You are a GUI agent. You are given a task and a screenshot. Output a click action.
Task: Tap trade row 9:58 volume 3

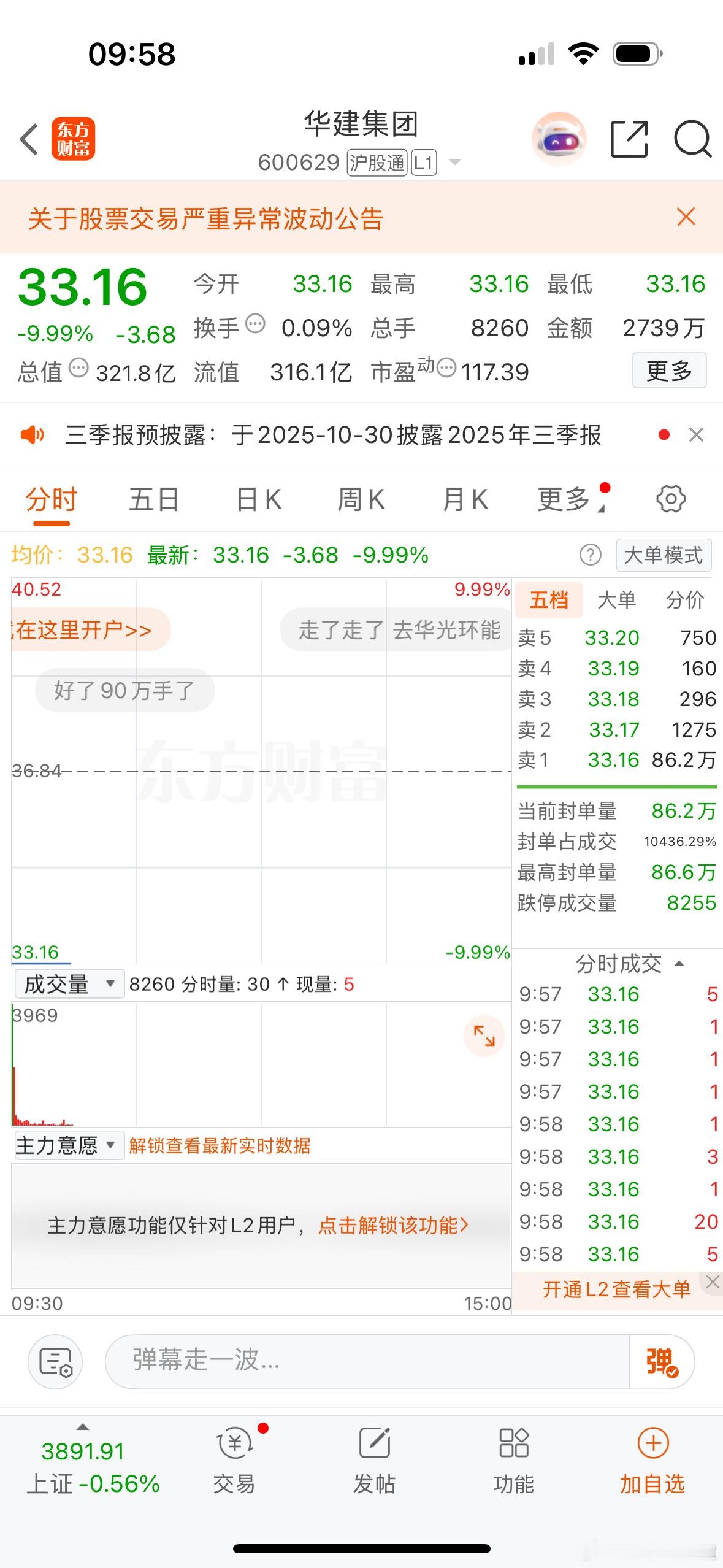(x=617, y=1156)
